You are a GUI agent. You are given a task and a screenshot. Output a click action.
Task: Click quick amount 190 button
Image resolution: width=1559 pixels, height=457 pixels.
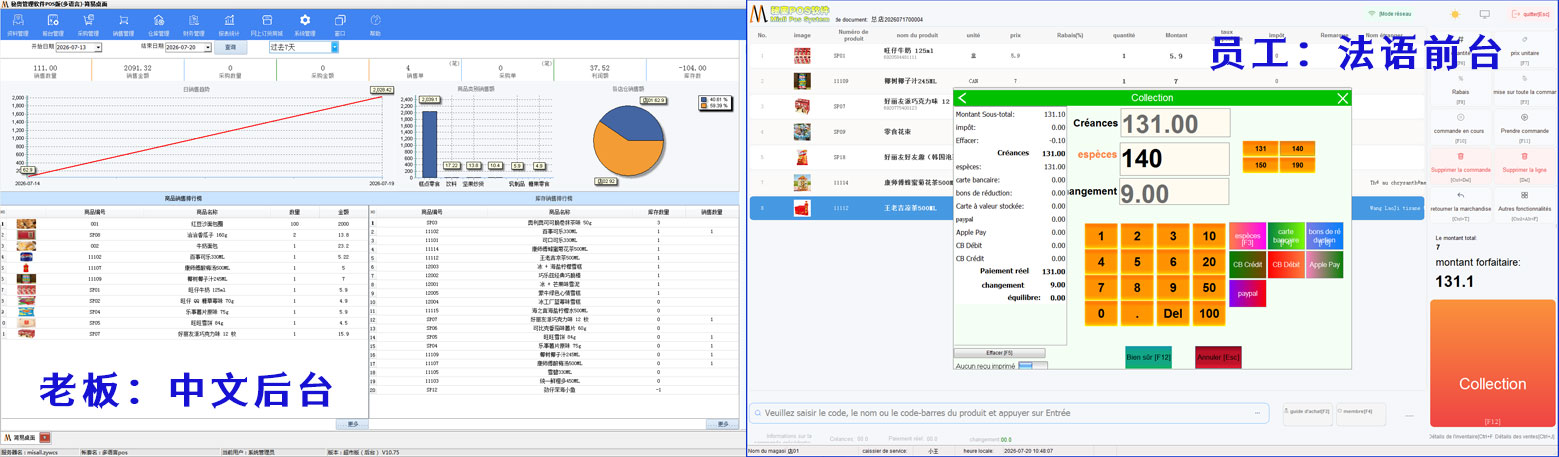point(1298,164)
